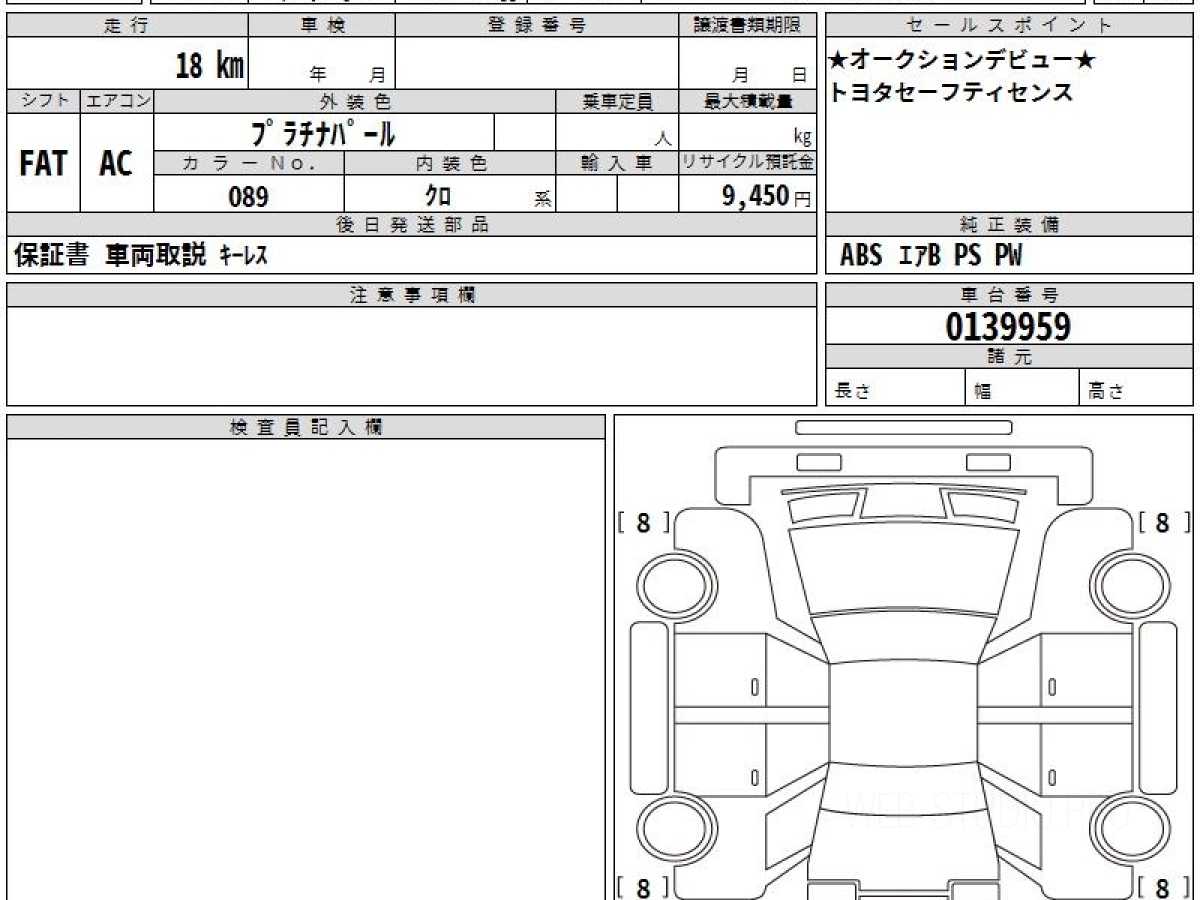Screen dimensions: 1200x900
Task: Click the 乗車定員 header
Action: (617, 101)
